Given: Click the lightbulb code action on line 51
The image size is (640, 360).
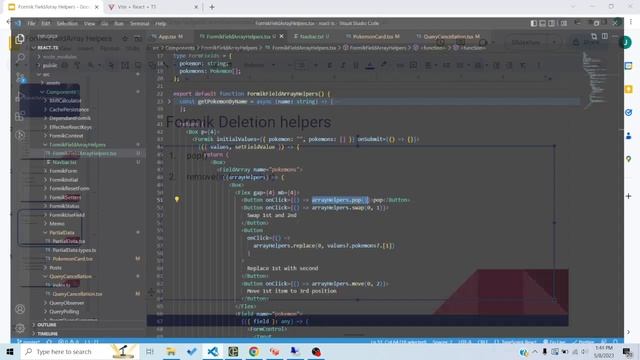Looking at the screenshot, I should point(177,200).
